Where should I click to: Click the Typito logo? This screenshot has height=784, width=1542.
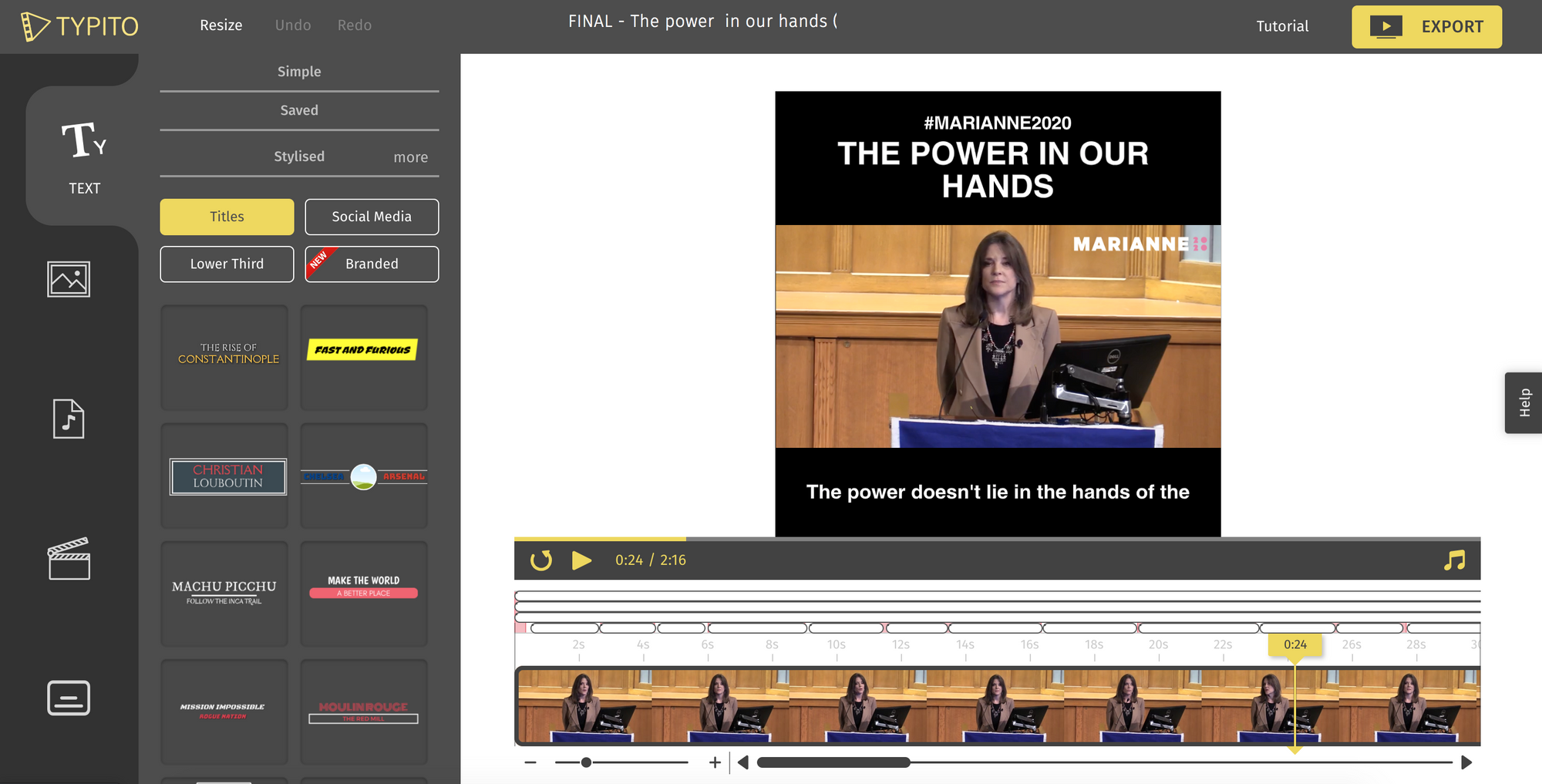(79, 26)
